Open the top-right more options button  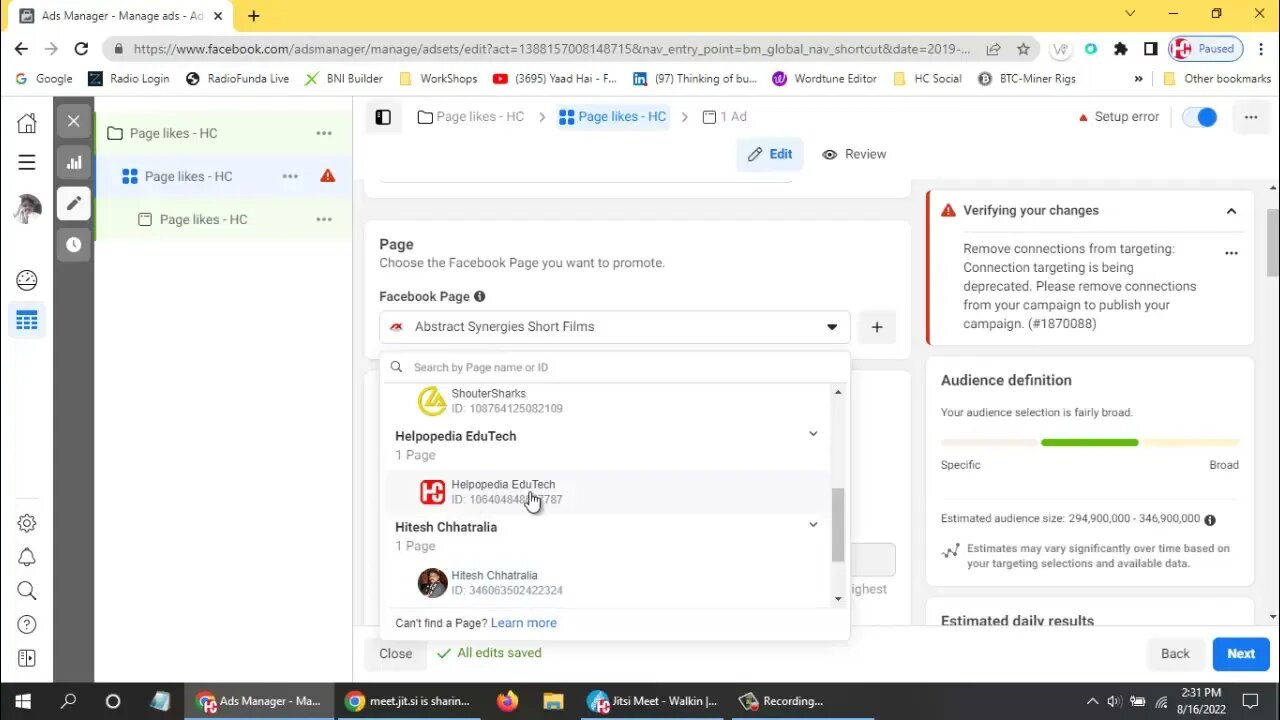(1251, 117)
